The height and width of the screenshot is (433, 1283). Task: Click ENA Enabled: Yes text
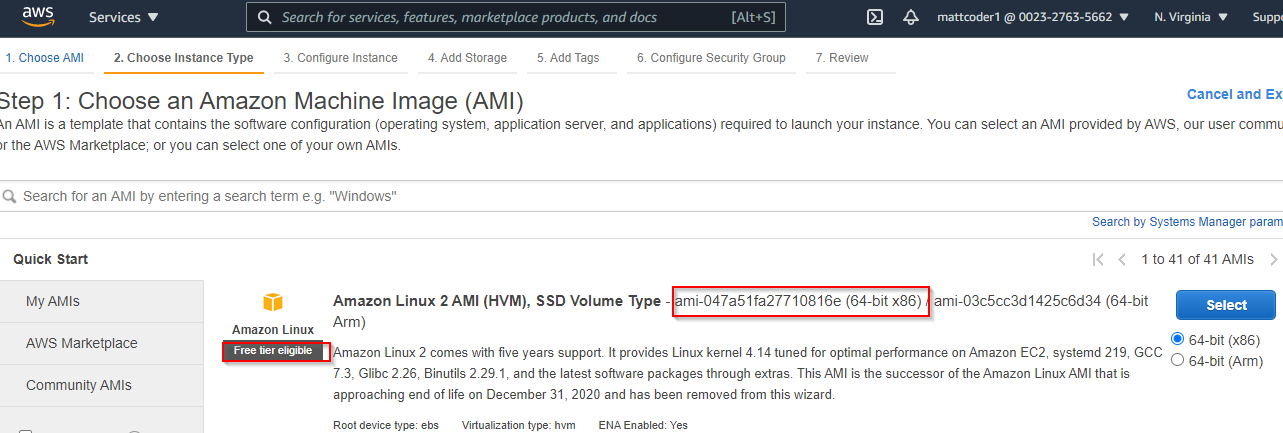pos(643,425)
